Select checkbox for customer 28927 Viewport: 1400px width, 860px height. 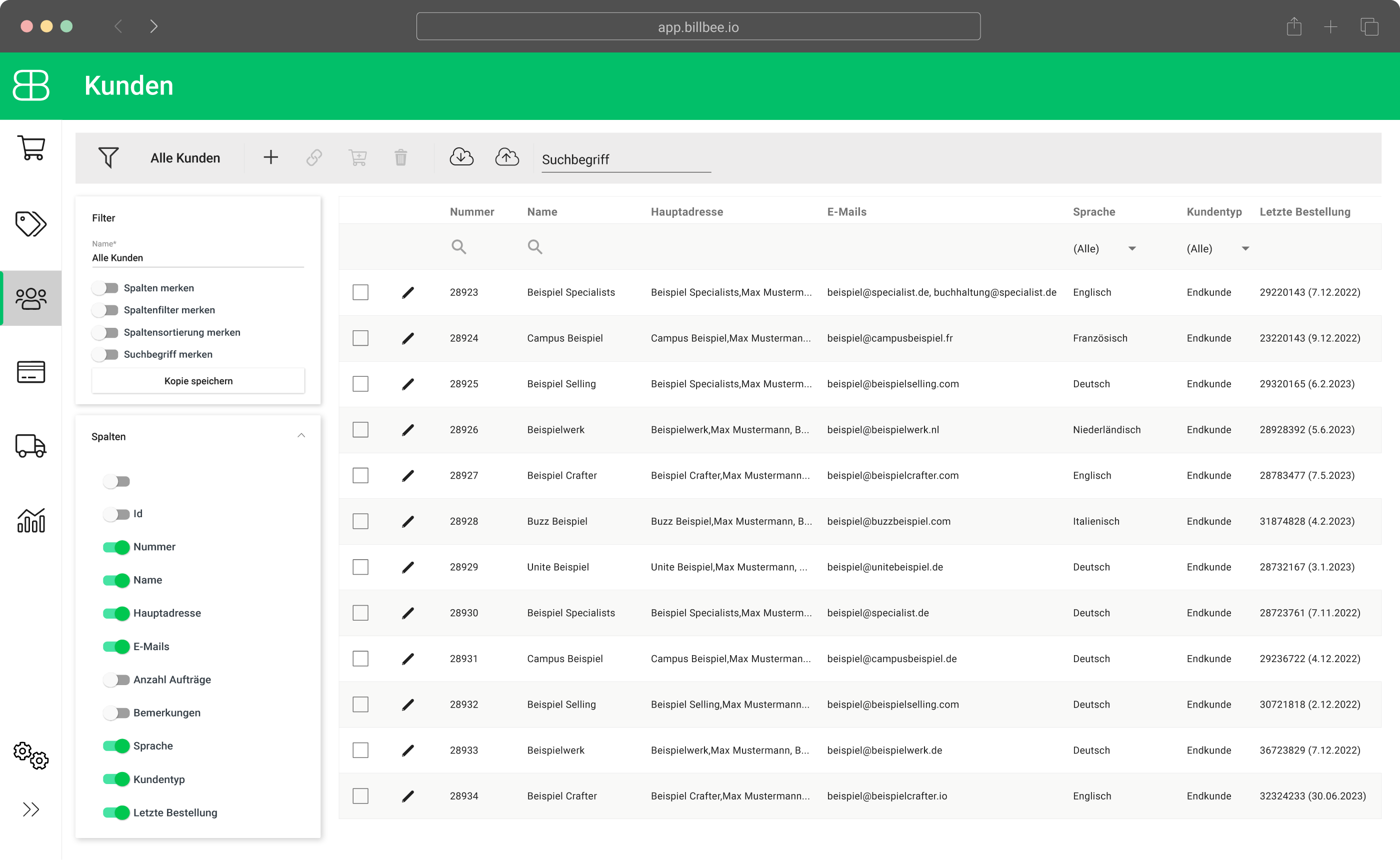360,476
